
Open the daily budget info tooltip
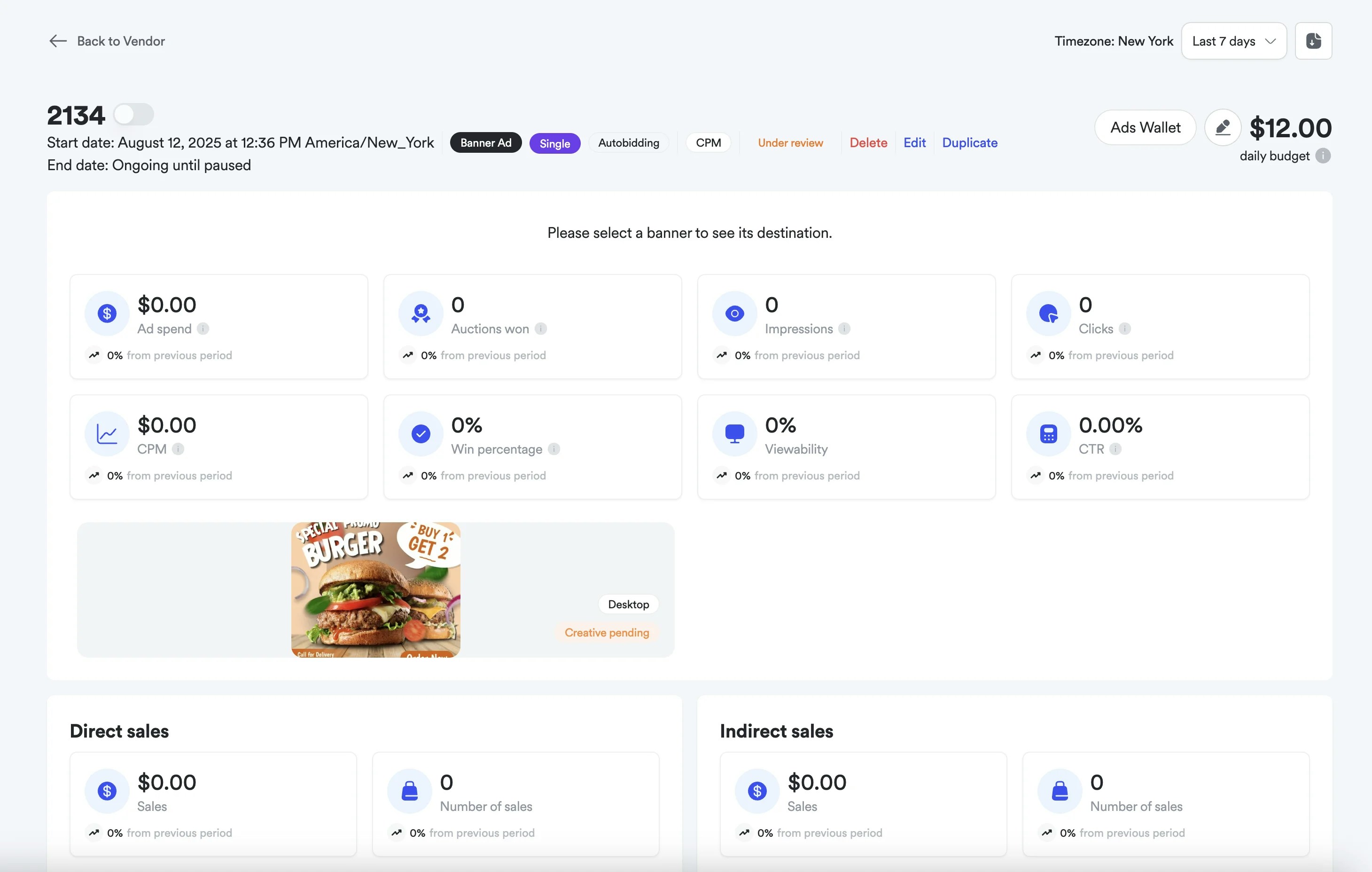(1323, 156)
